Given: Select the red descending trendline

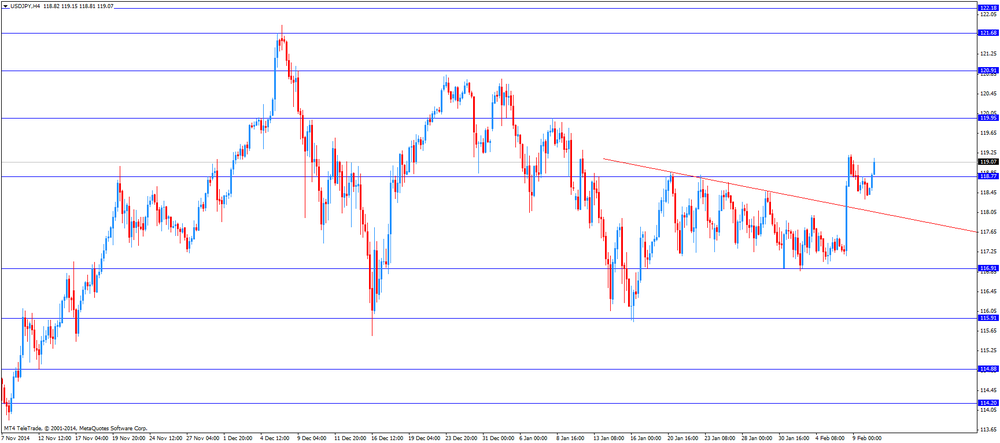Looking at the screenshot, I should (789, 195).
